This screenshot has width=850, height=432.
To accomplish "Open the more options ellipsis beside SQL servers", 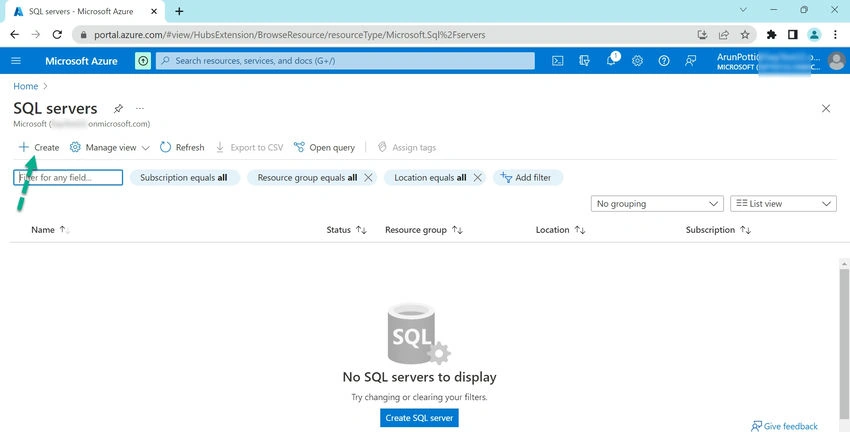I will pos(140,108).
